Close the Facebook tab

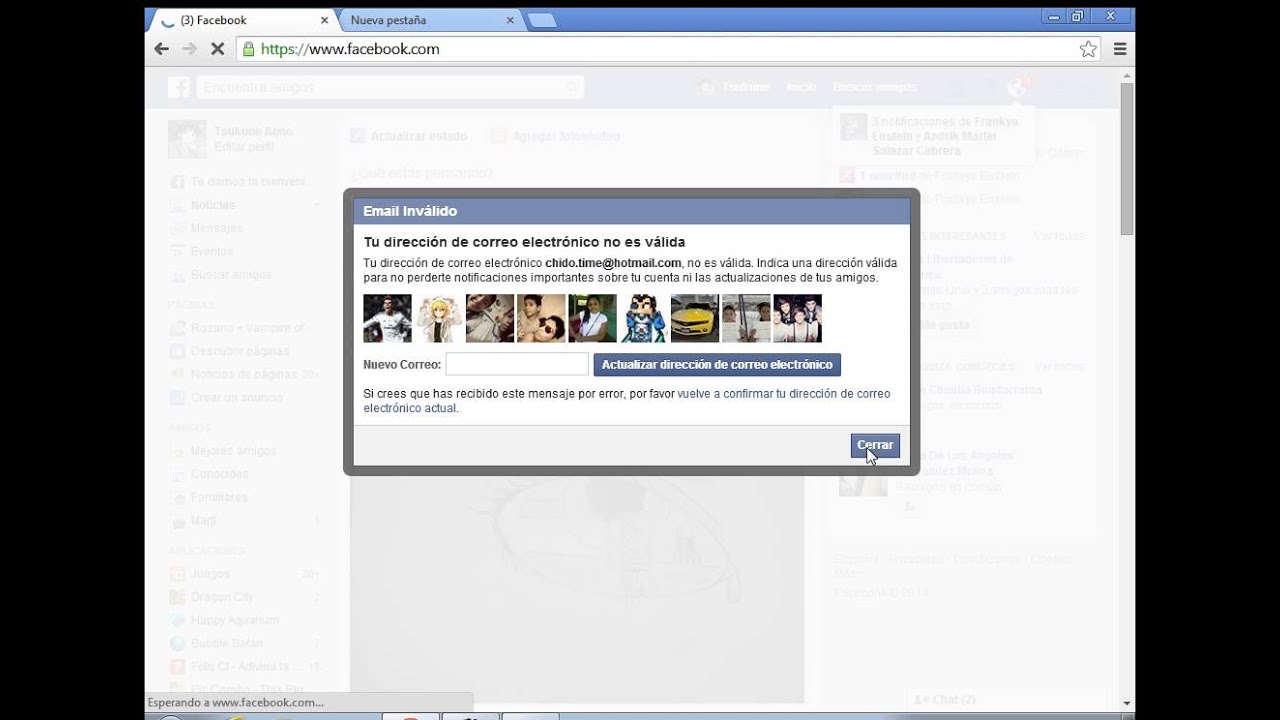[324, 20]
